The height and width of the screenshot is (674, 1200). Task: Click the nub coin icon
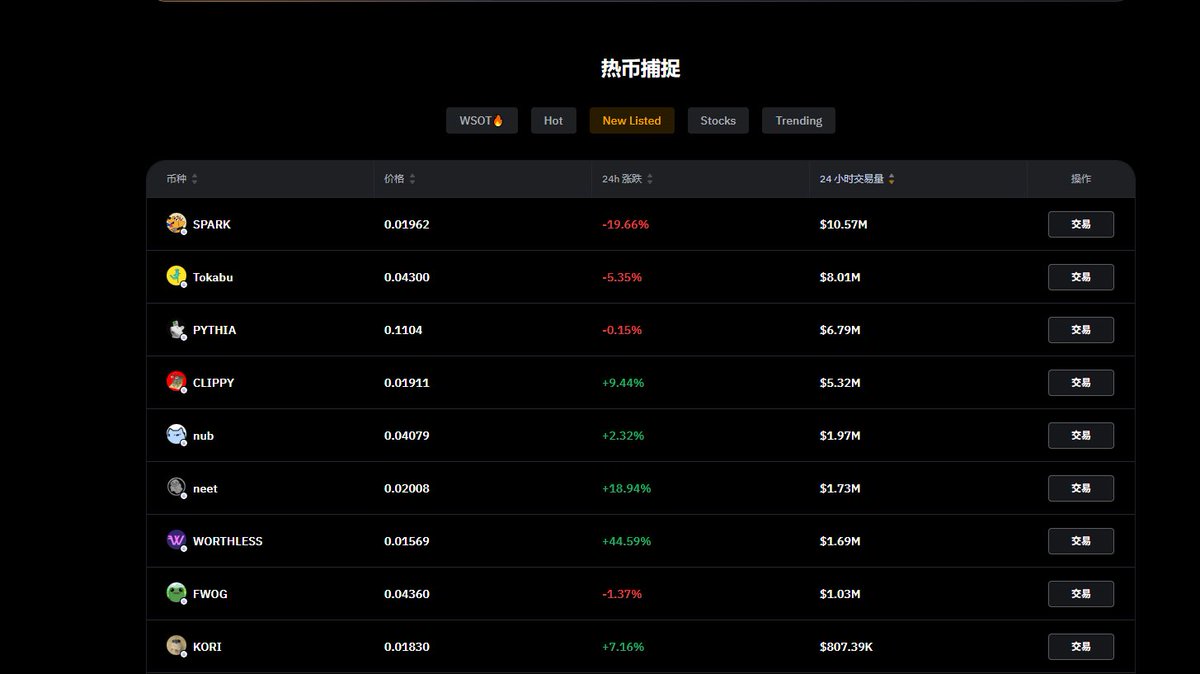(176, 435)
